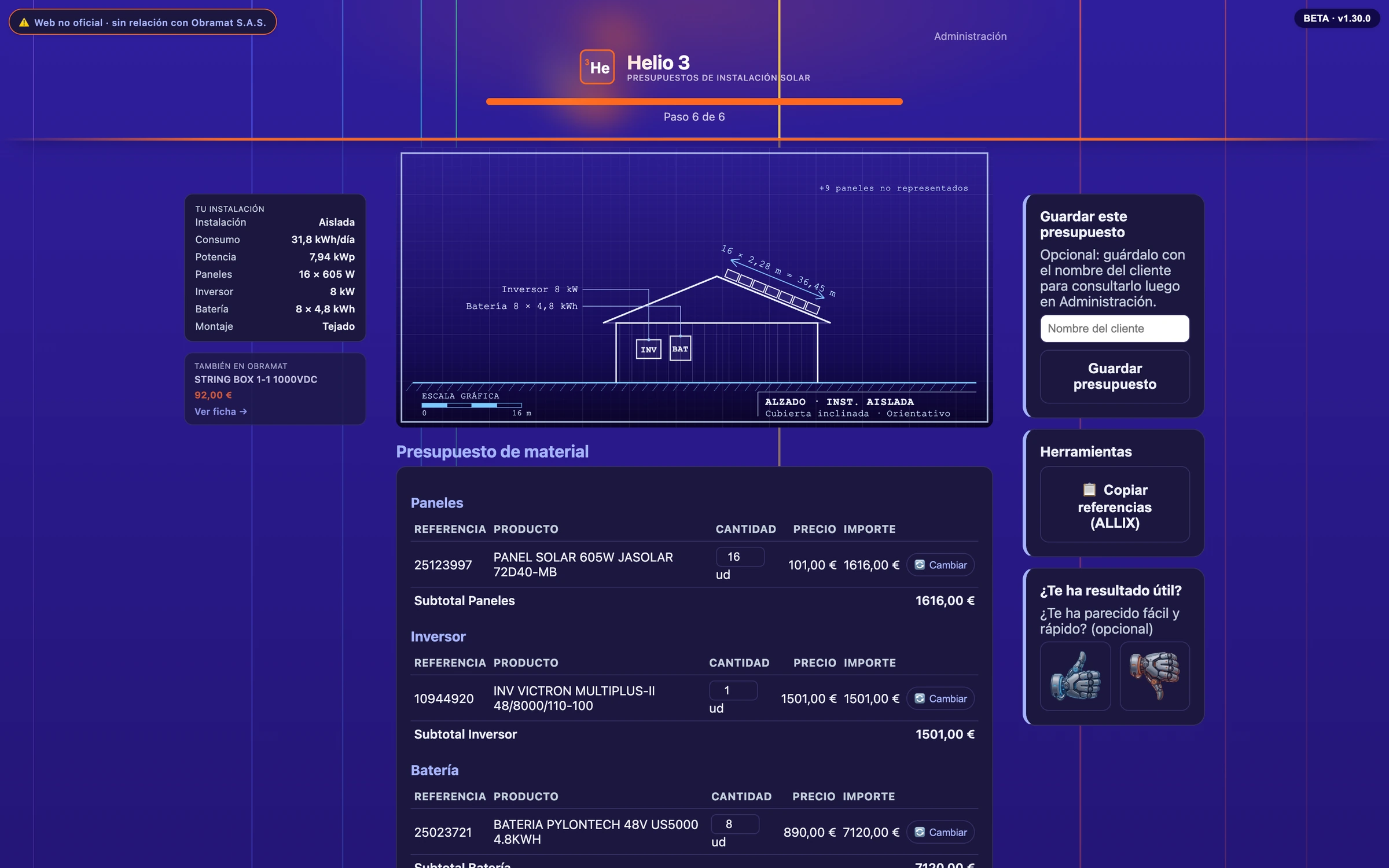Image resolution: width=1389 pixels, height=868 pixels.
Task: Click the Helio 3 title
Action: pos(659,62)
